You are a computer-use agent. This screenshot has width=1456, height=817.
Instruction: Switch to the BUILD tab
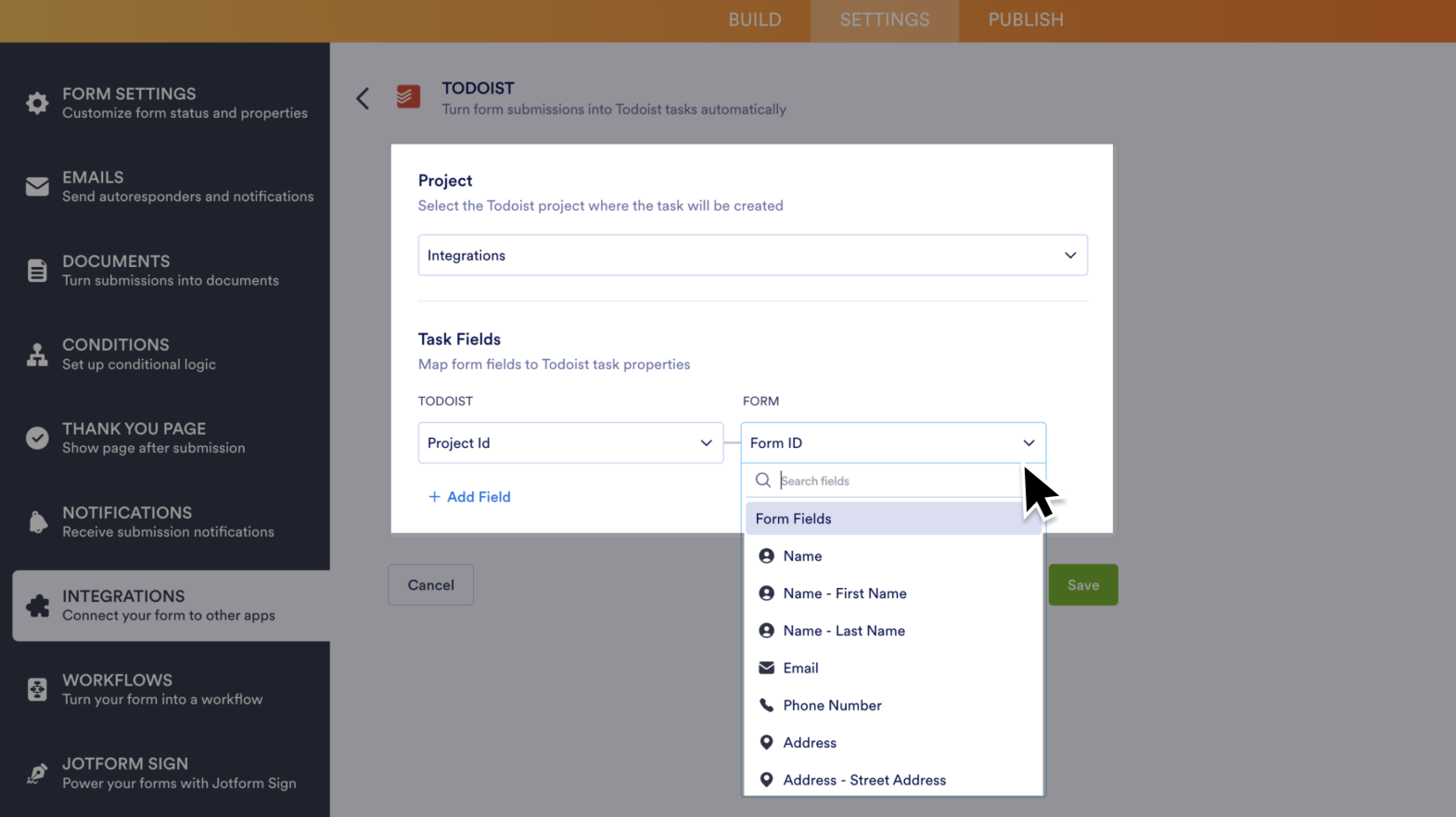pyautogui.click(x=755, y=20)
